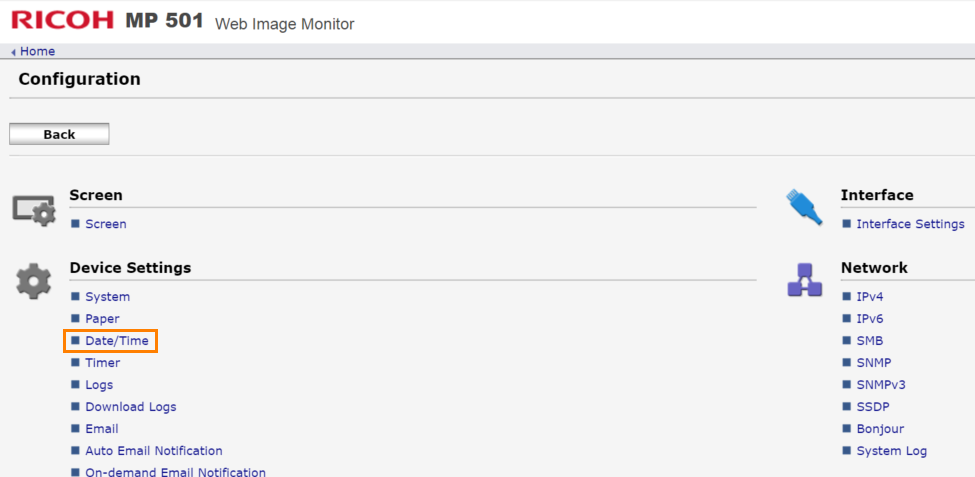This screenshot has width=975, height=477.
Task: Open the IPv4 network settings
Action: coord(869,297)
